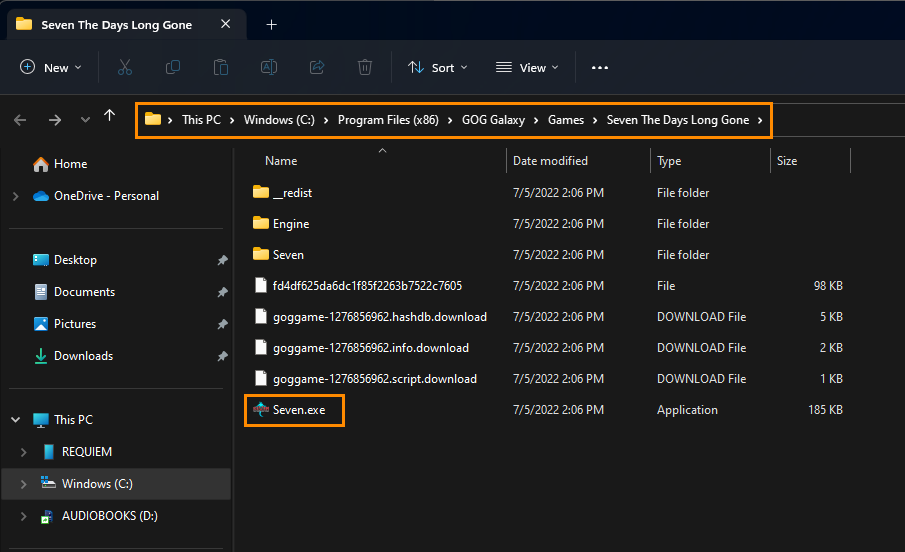Click pin icon next to Pictures

(222, 325)
